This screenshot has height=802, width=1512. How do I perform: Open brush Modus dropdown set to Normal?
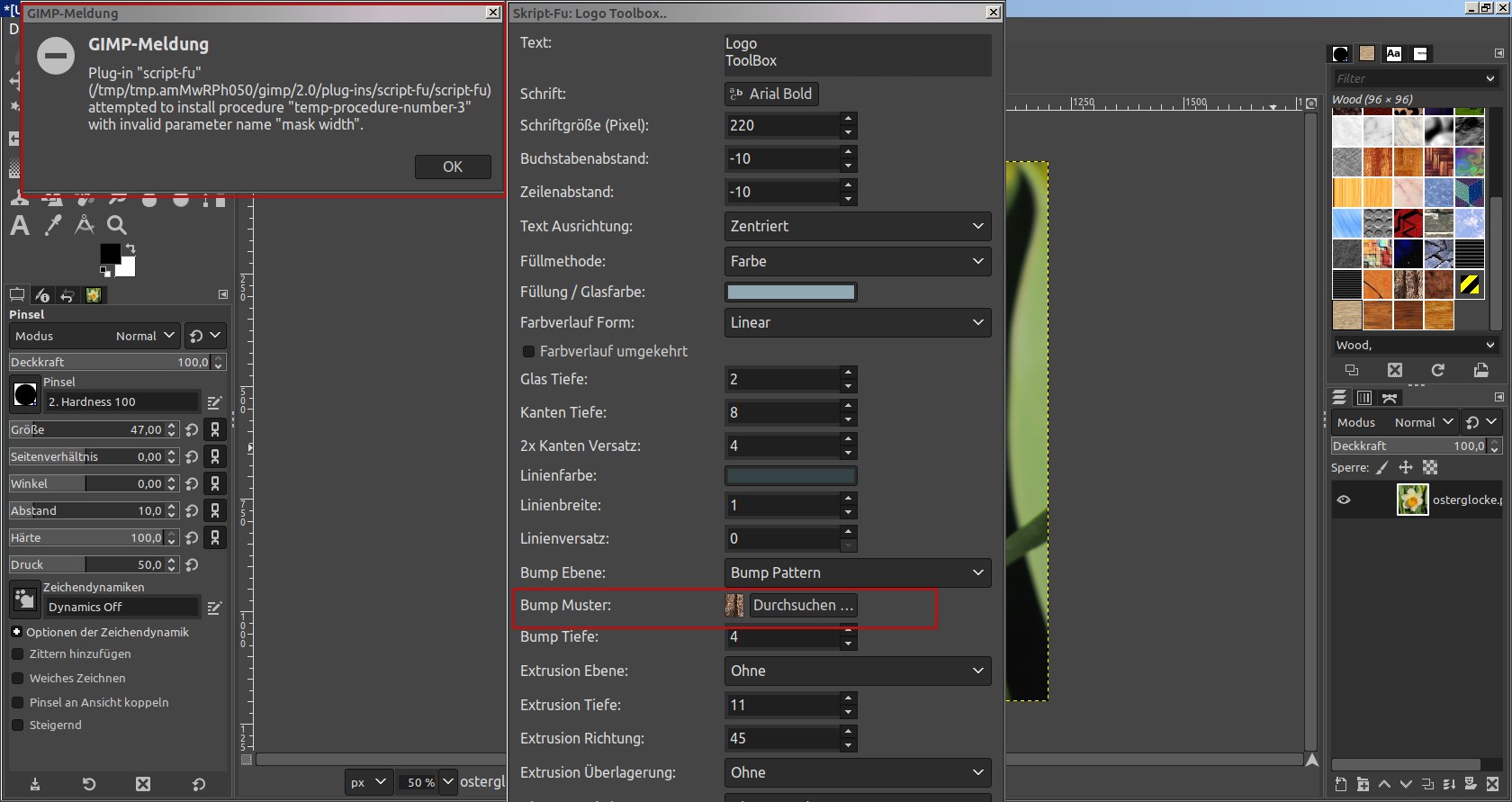[94, 336]
